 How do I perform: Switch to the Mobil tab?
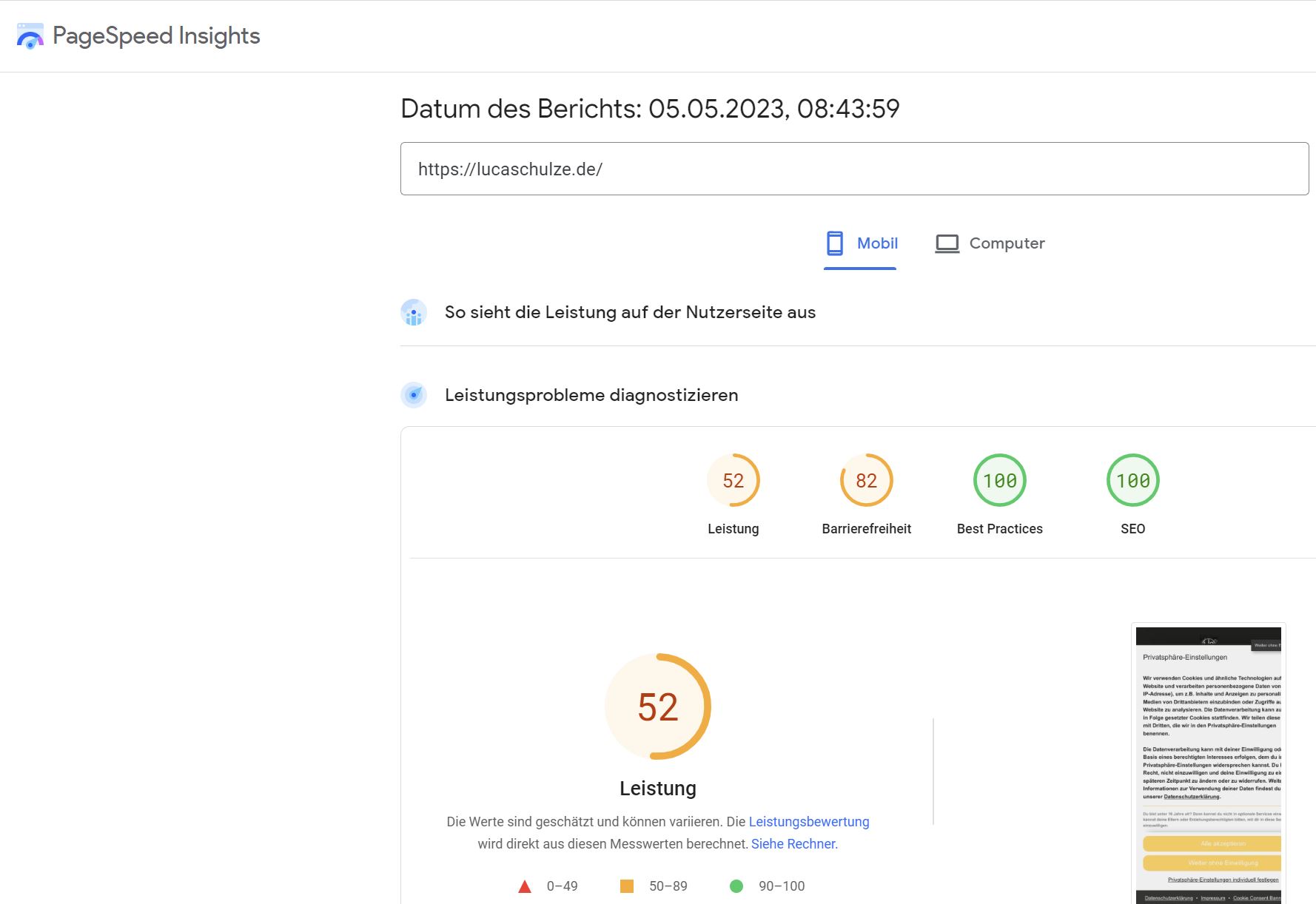coord(861,243)
